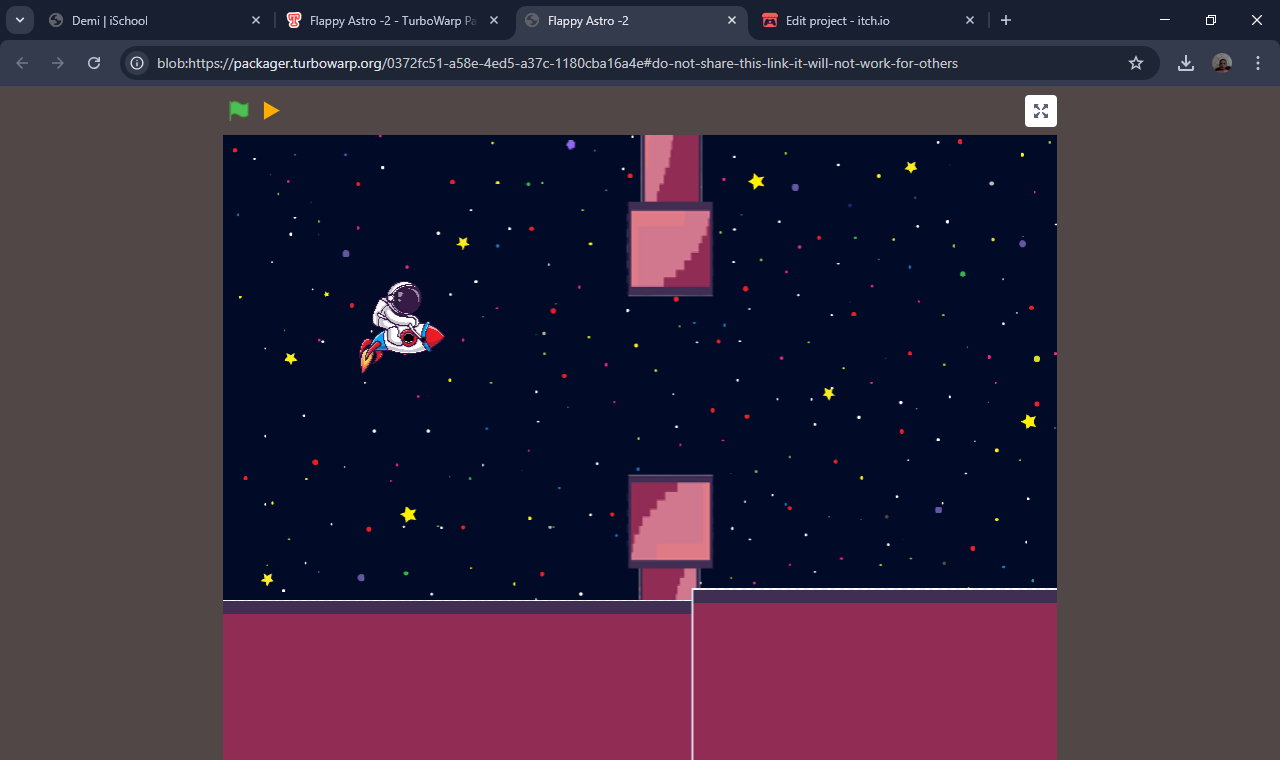Open the tab search chevron dropdown
The height and width of the screenshot is (760, 1280).
pyautogui.click(x=19, y=19)
